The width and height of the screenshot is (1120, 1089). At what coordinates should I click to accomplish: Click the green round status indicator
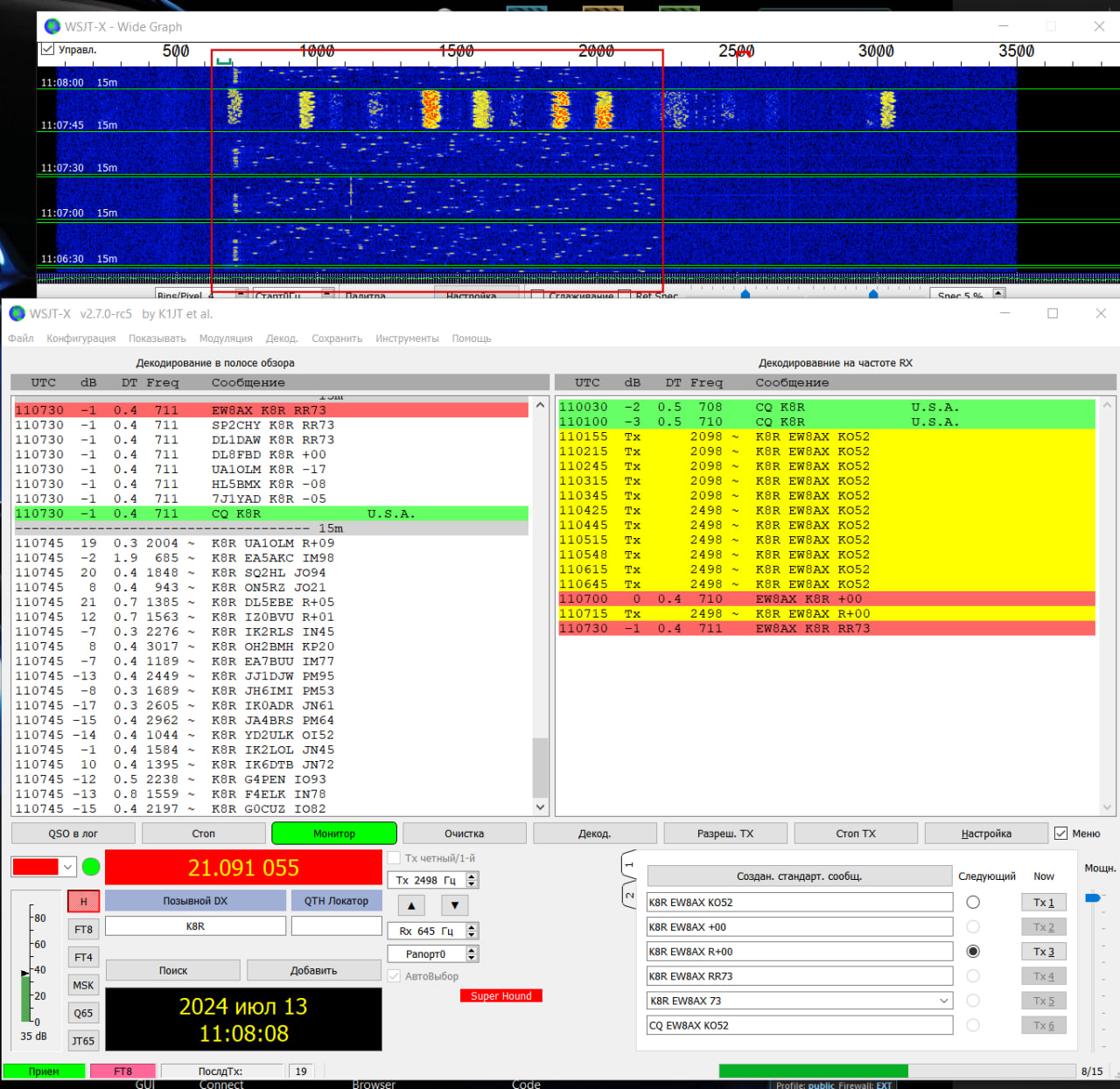[91, 867]
